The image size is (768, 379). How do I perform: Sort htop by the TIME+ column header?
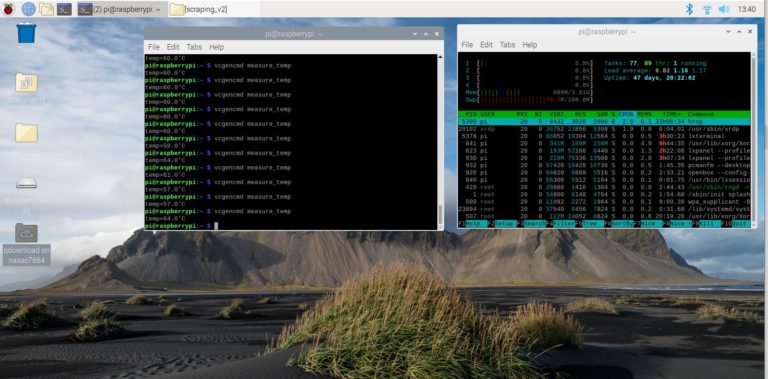(672, 114)
